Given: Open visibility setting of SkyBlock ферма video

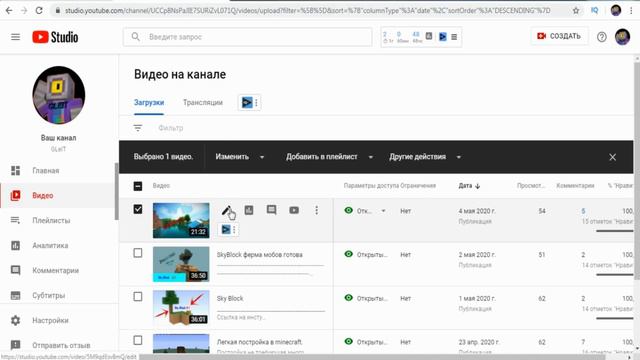Looking at the screenshot, I should [x=365, y=255].
